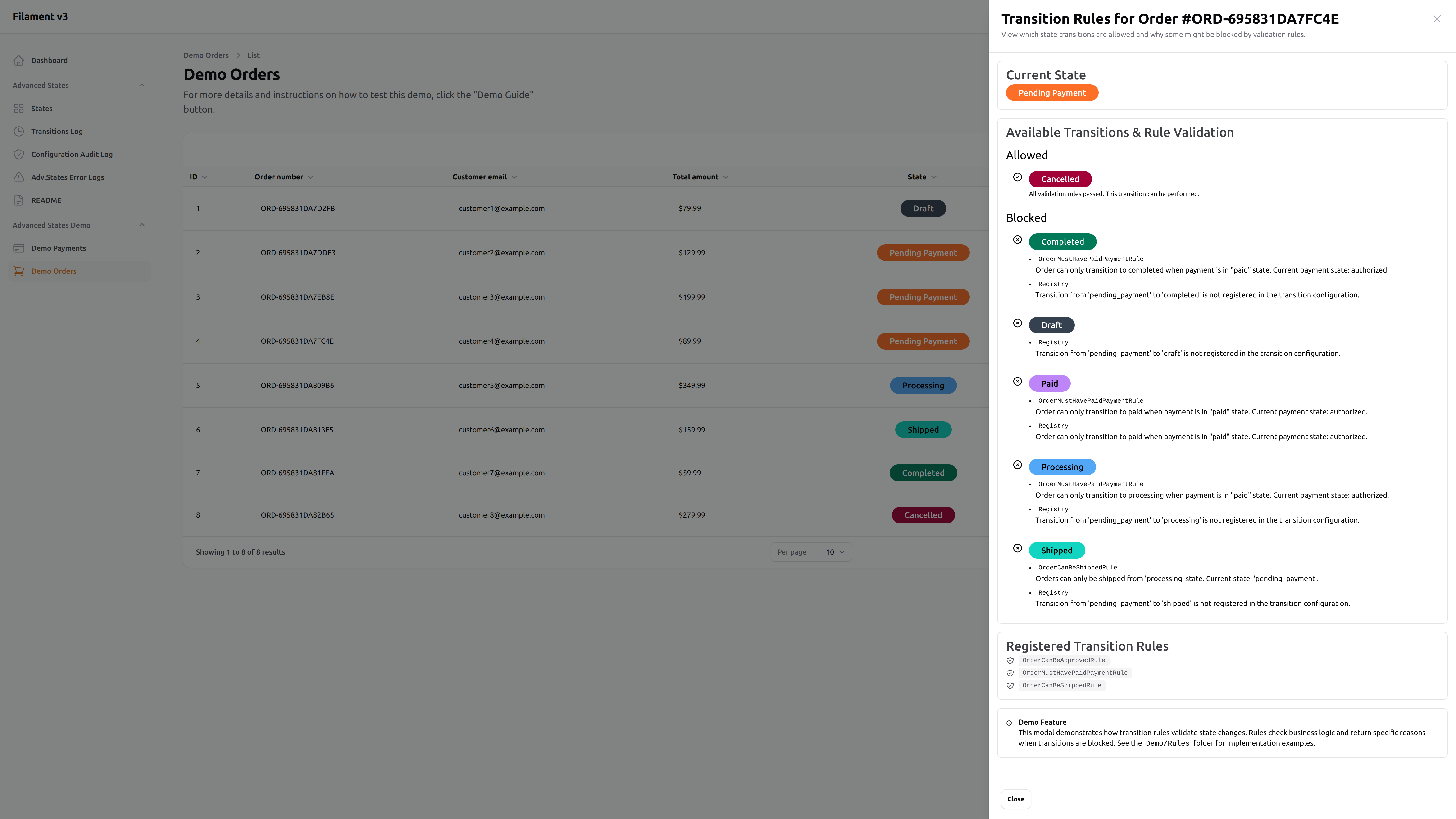The height and width of the screenshot is (819, 1456).
Task: Collapse the Advanced States Demo section
Action: click(x=142, y=224)
